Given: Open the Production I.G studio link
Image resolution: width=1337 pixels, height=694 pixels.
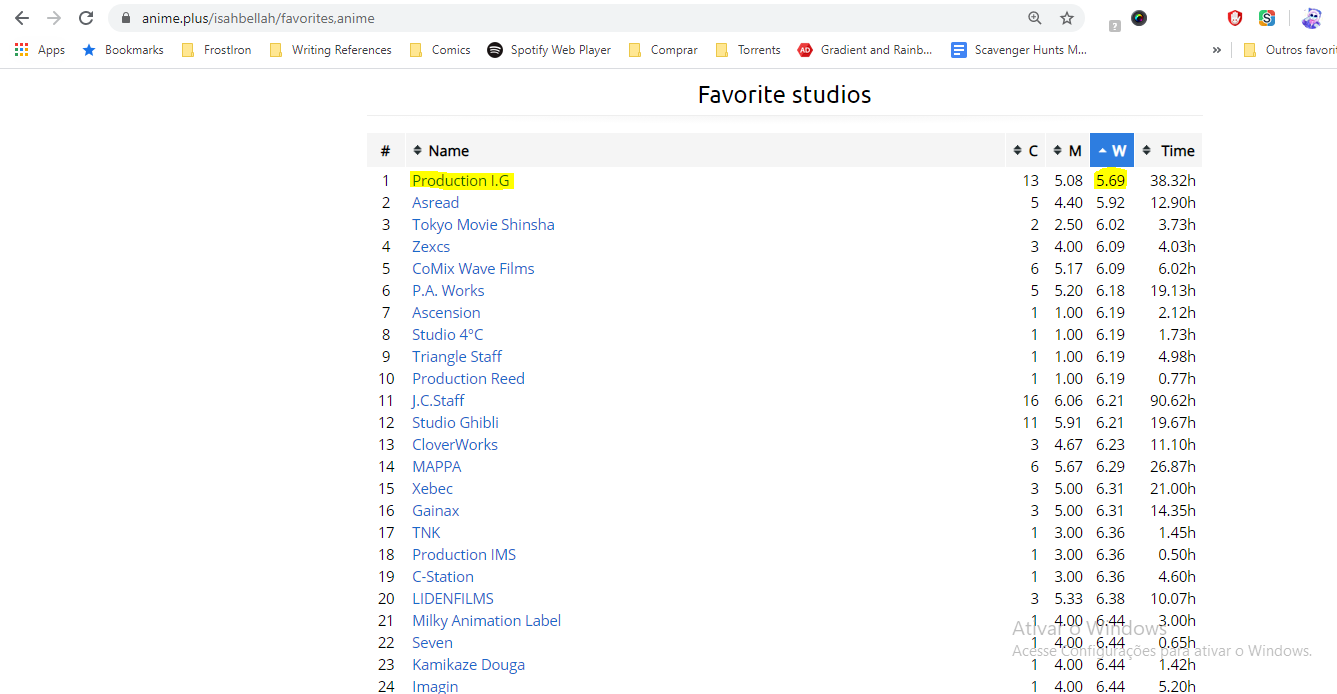Looking at the screenshot, I should 461,181.
